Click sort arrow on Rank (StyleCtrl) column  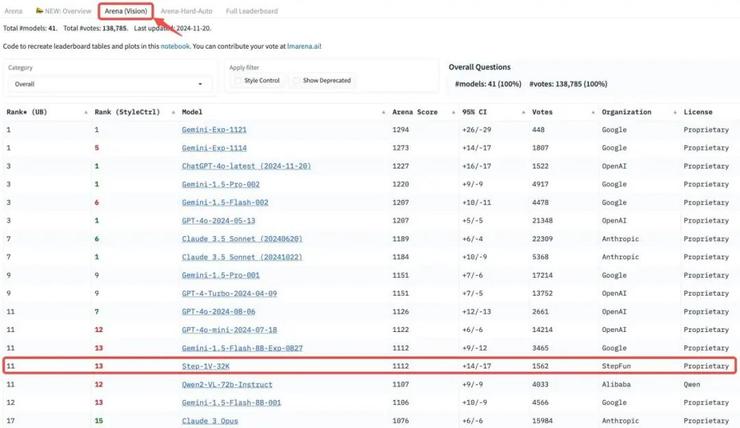(173, 112)
